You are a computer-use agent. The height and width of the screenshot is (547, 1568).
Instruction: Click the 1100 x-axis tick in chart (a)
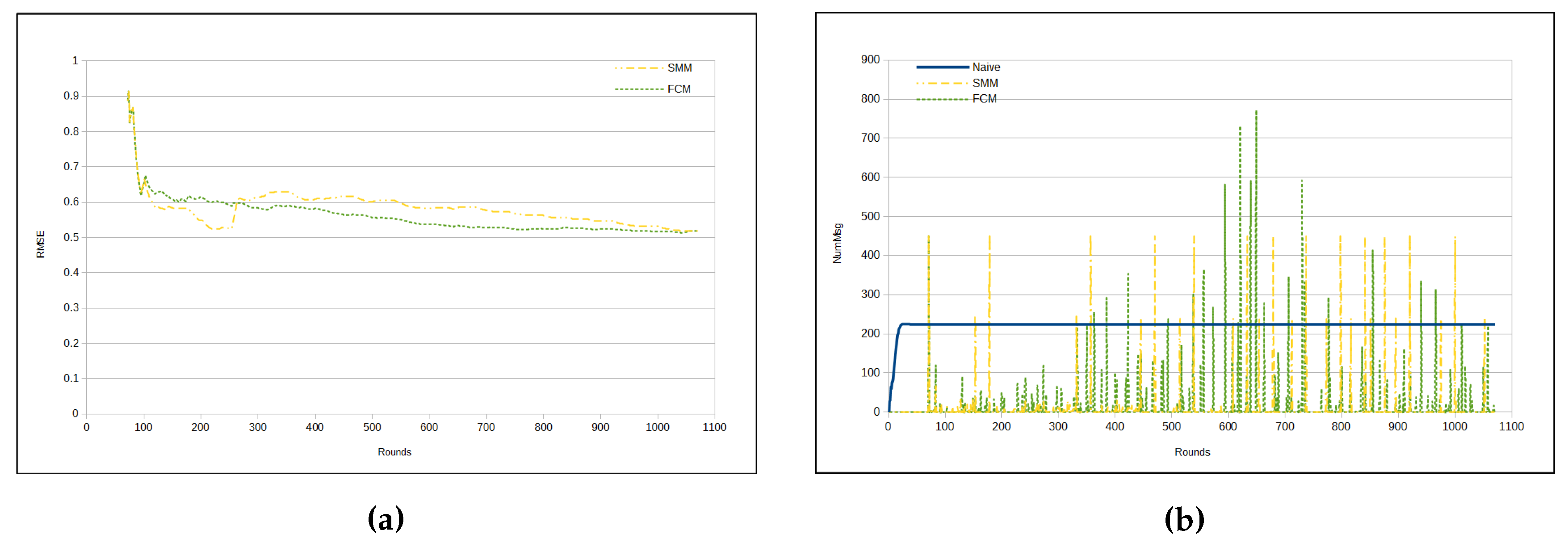(x=714, y=428)
